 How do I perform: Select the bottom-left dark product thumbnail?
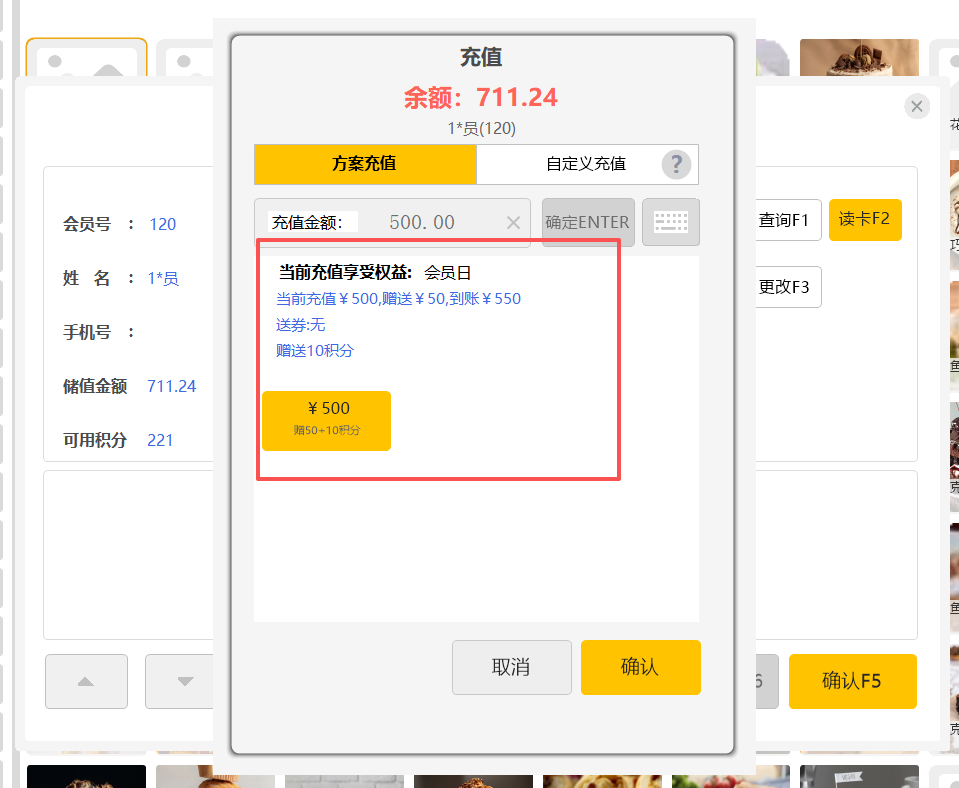86,776
